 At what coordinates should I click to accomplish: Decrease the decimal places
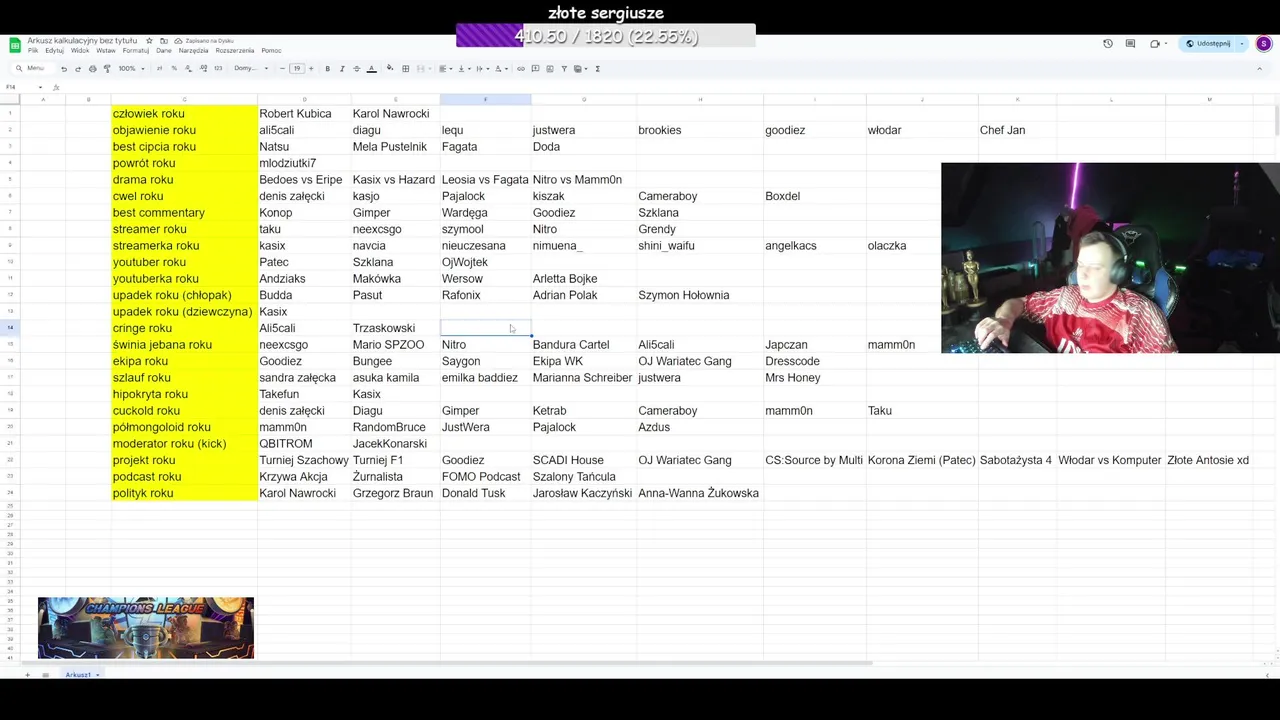tap(188, 68)
